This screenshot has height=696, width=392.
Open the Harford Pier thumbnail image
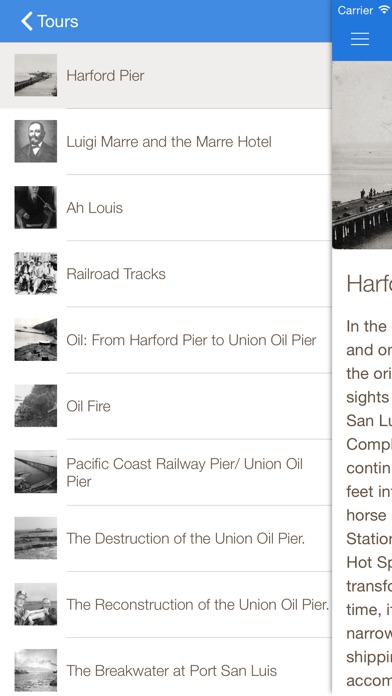tap(36, 75)
